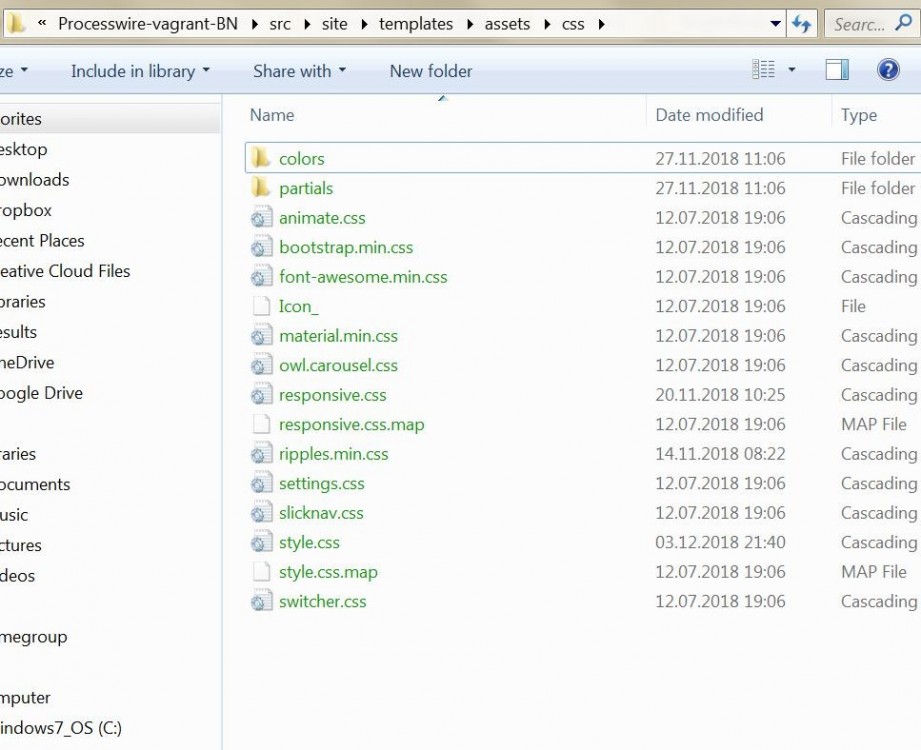The image size is (921, 750).
Task: Click the help question mark icon
Action: click(x=888, y=70)
